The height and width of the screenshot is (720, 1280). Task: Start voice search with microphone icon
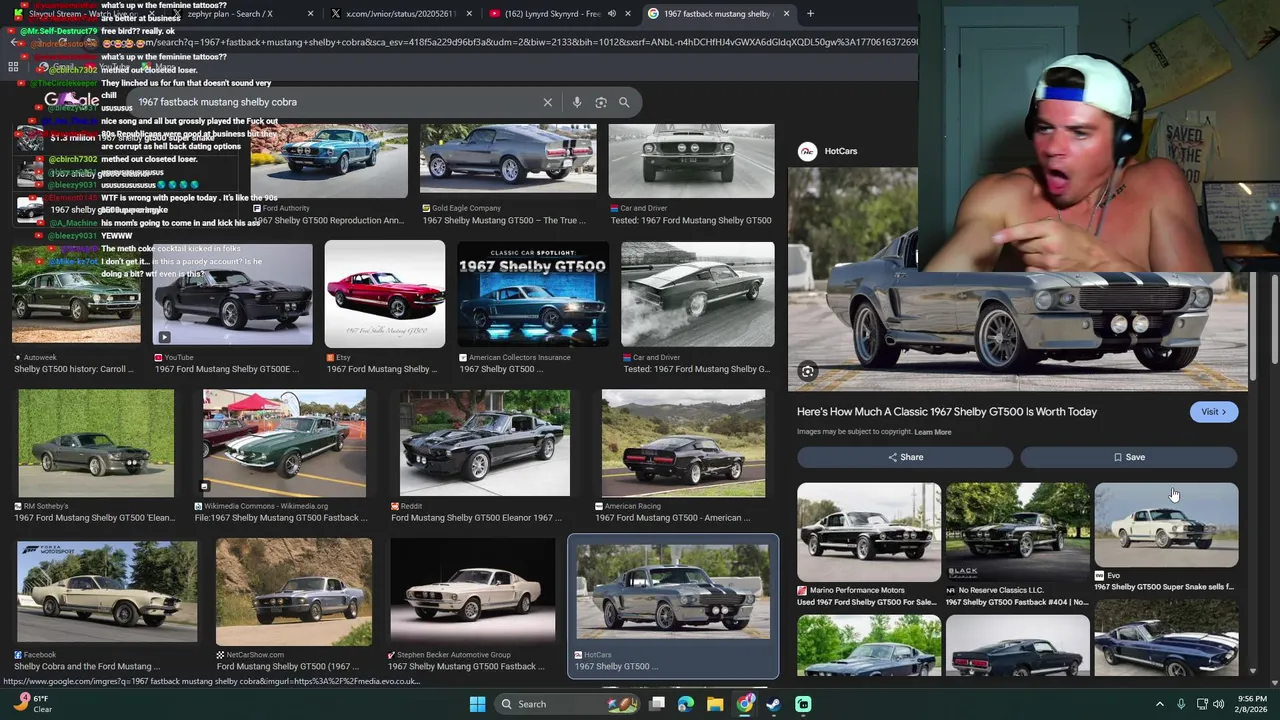(x=577, y=102)
